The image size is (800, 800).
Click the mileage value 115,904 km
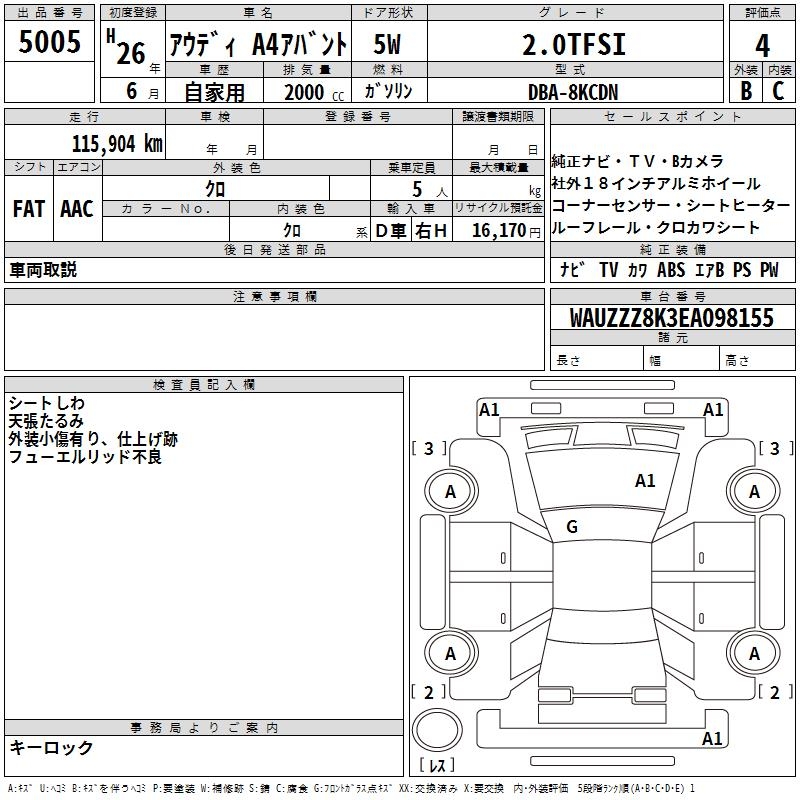point(116,144)
